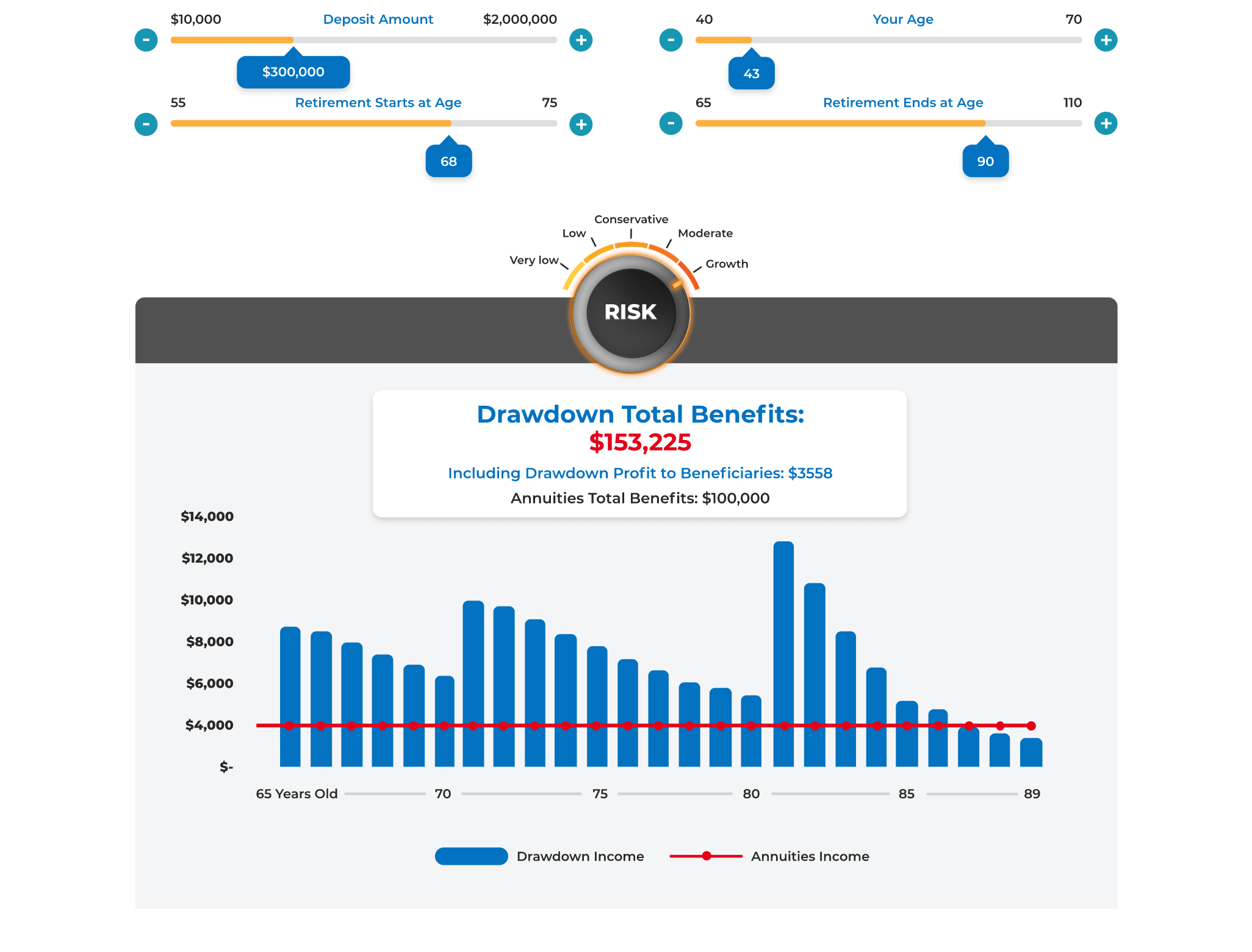Toggle Annuities Income legend item
Screen dimensions: 1252x952
769,856
